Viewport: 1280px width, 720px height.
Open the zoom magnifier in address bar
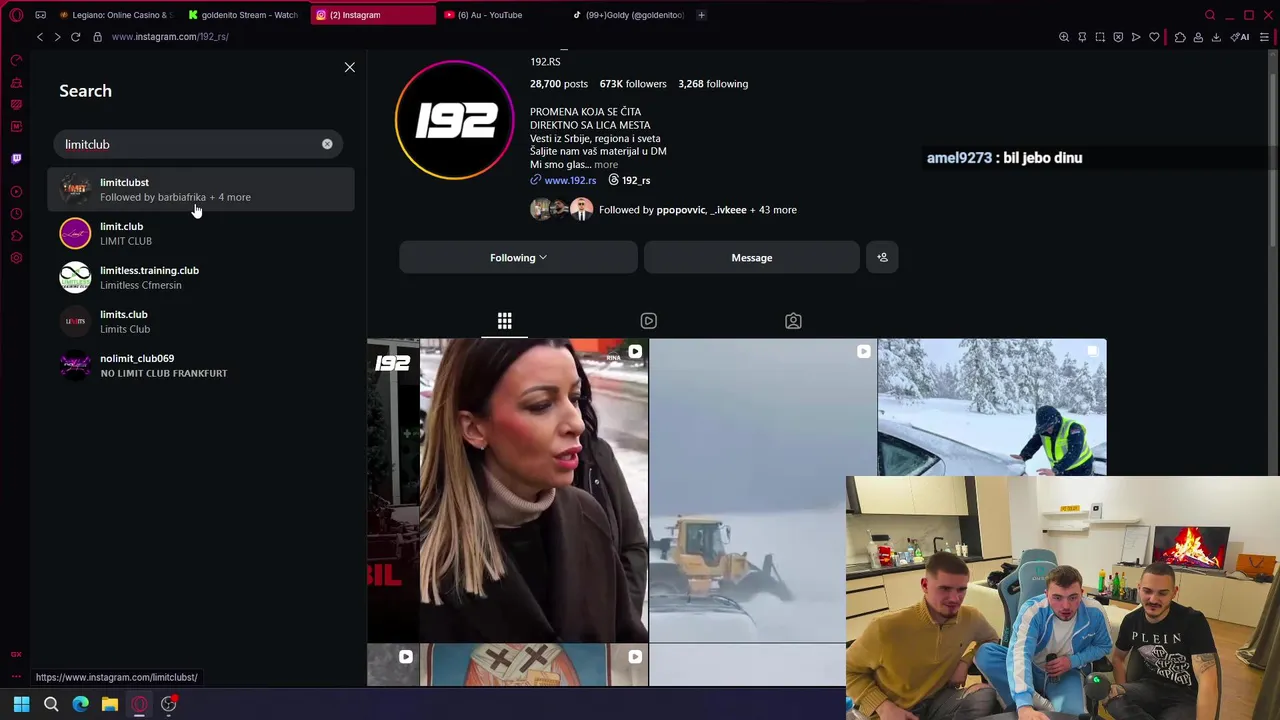[x=1064, y=37]
